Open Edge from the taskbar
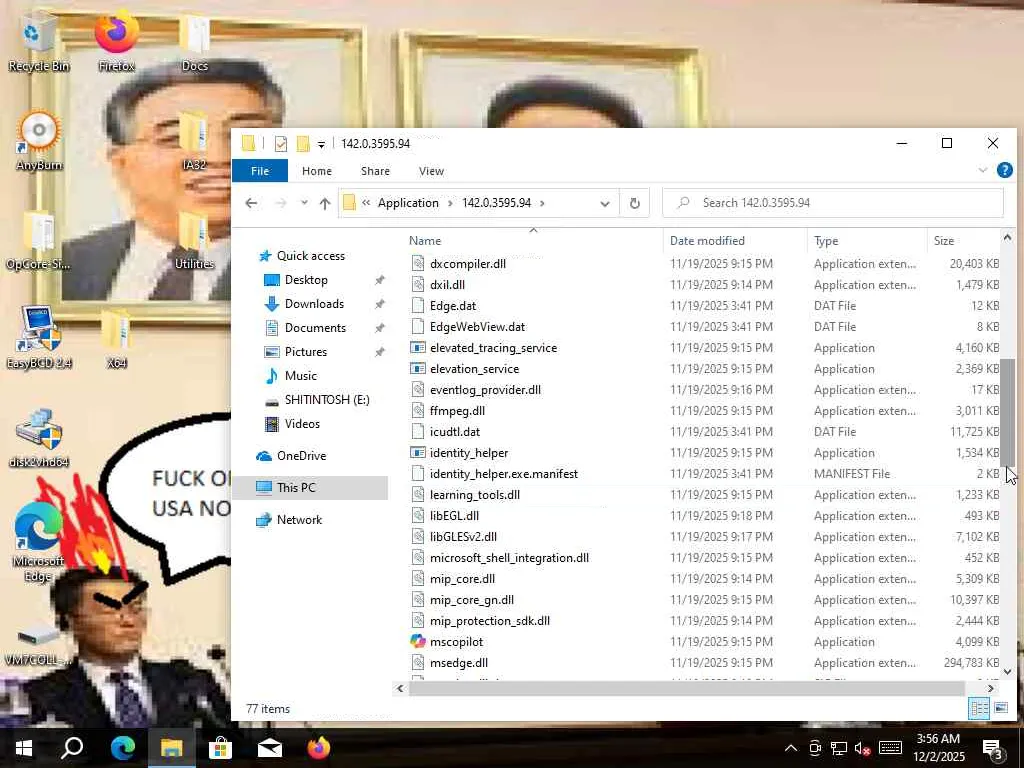The height and width of the screenshot is (768, 1024). point(122,748)
